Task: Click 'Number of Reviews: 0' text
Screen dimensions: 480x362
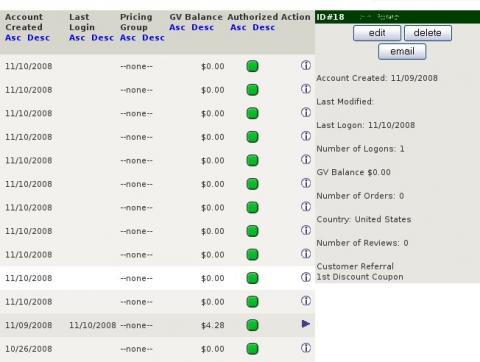Action: coord(362,243)
